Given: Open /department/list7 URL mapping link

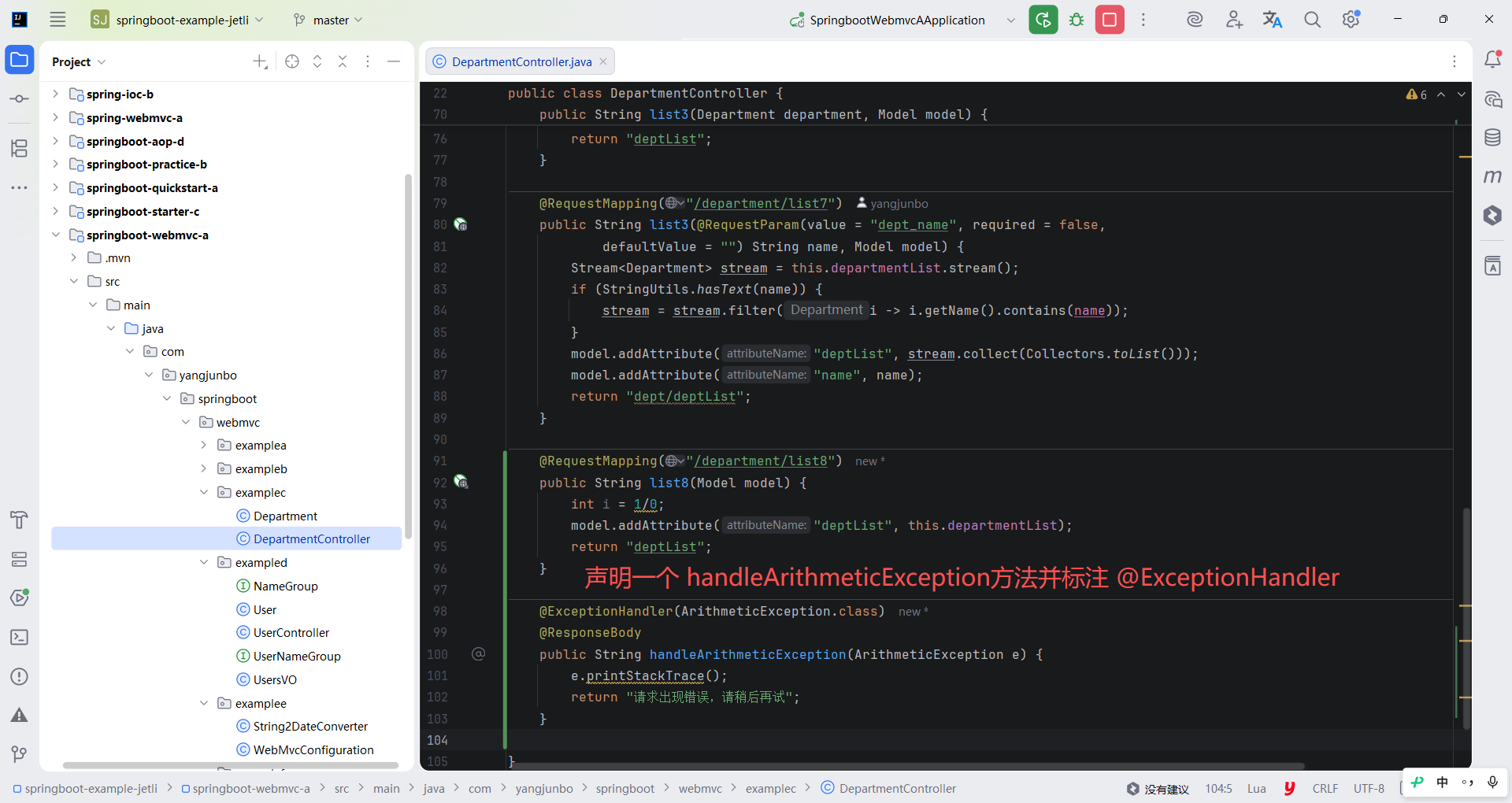Looking at the screenshot, I should (761, 203).
